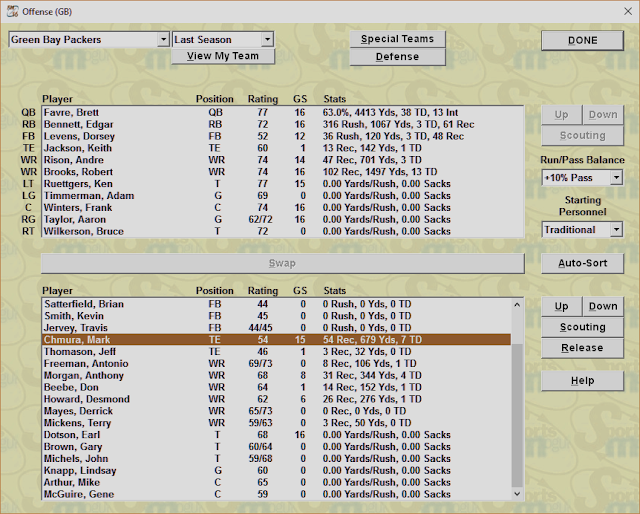Viewport: 640px width, 514px height.
Task: Select starter Timmerman, Adam
Action: pyautogui.click(x=282, y=196)
